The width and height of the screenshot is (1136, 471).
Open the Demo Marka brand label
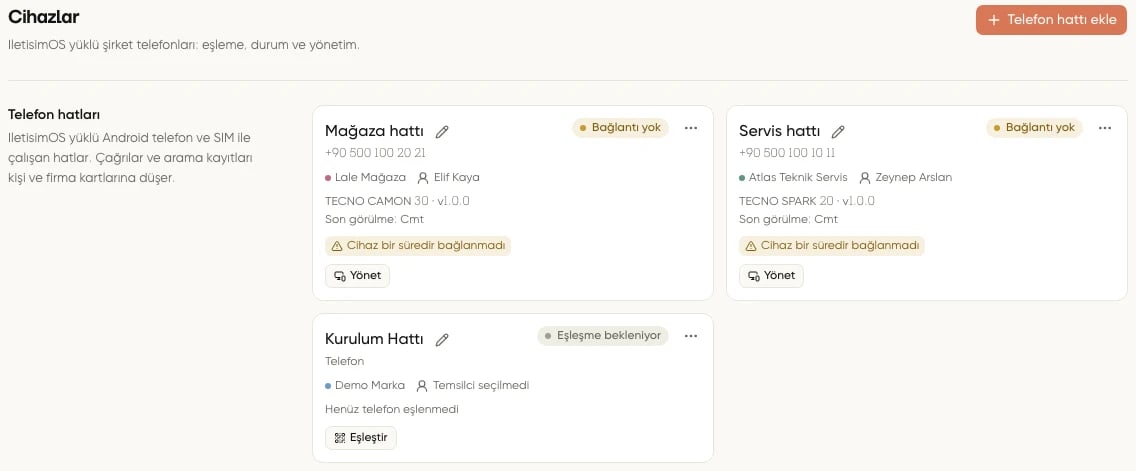[x=369, y=385]
